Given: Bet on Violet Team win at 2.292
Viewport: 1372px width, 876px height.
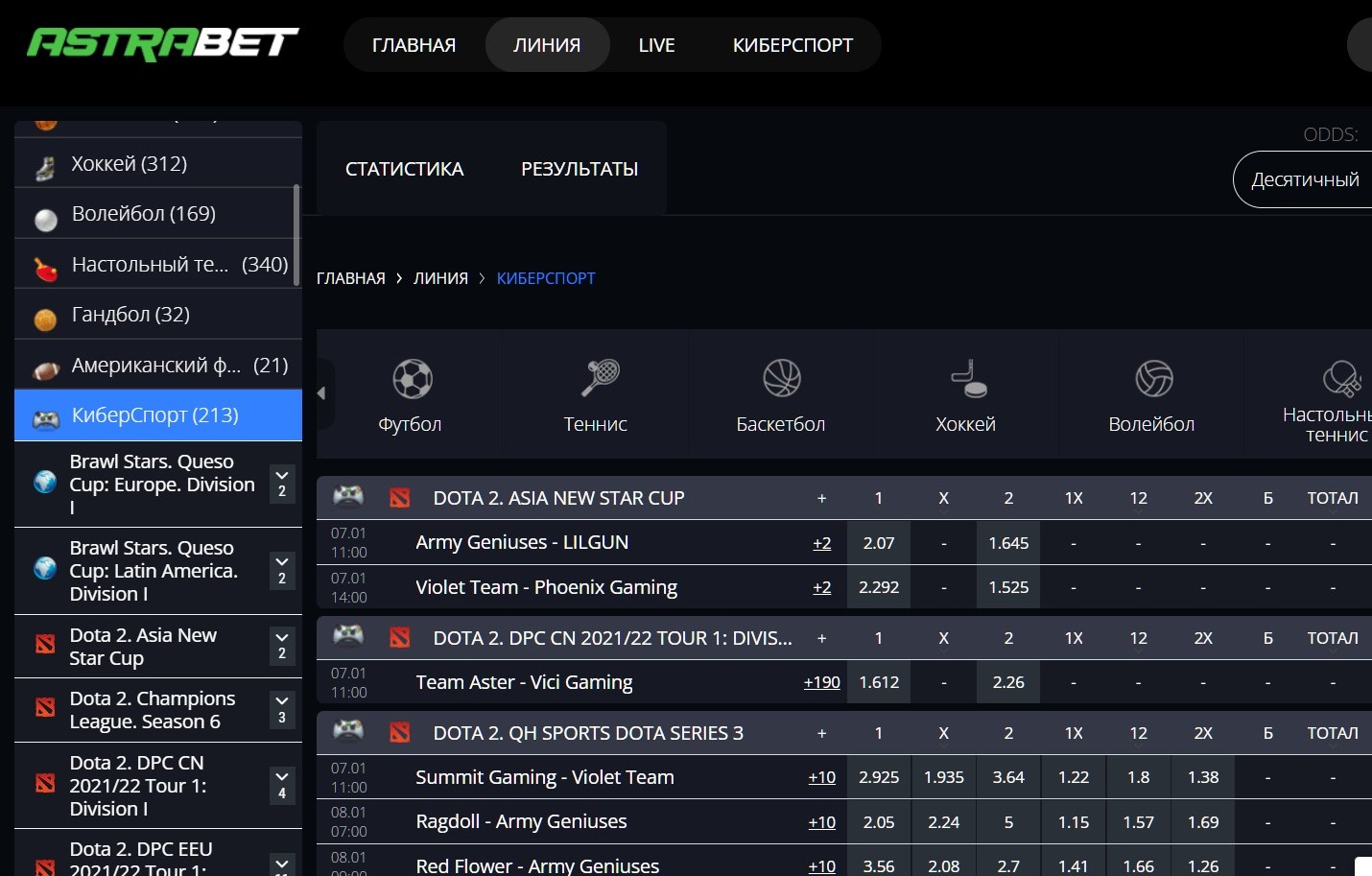Looking at the screenshot, I should coord(879,587).
